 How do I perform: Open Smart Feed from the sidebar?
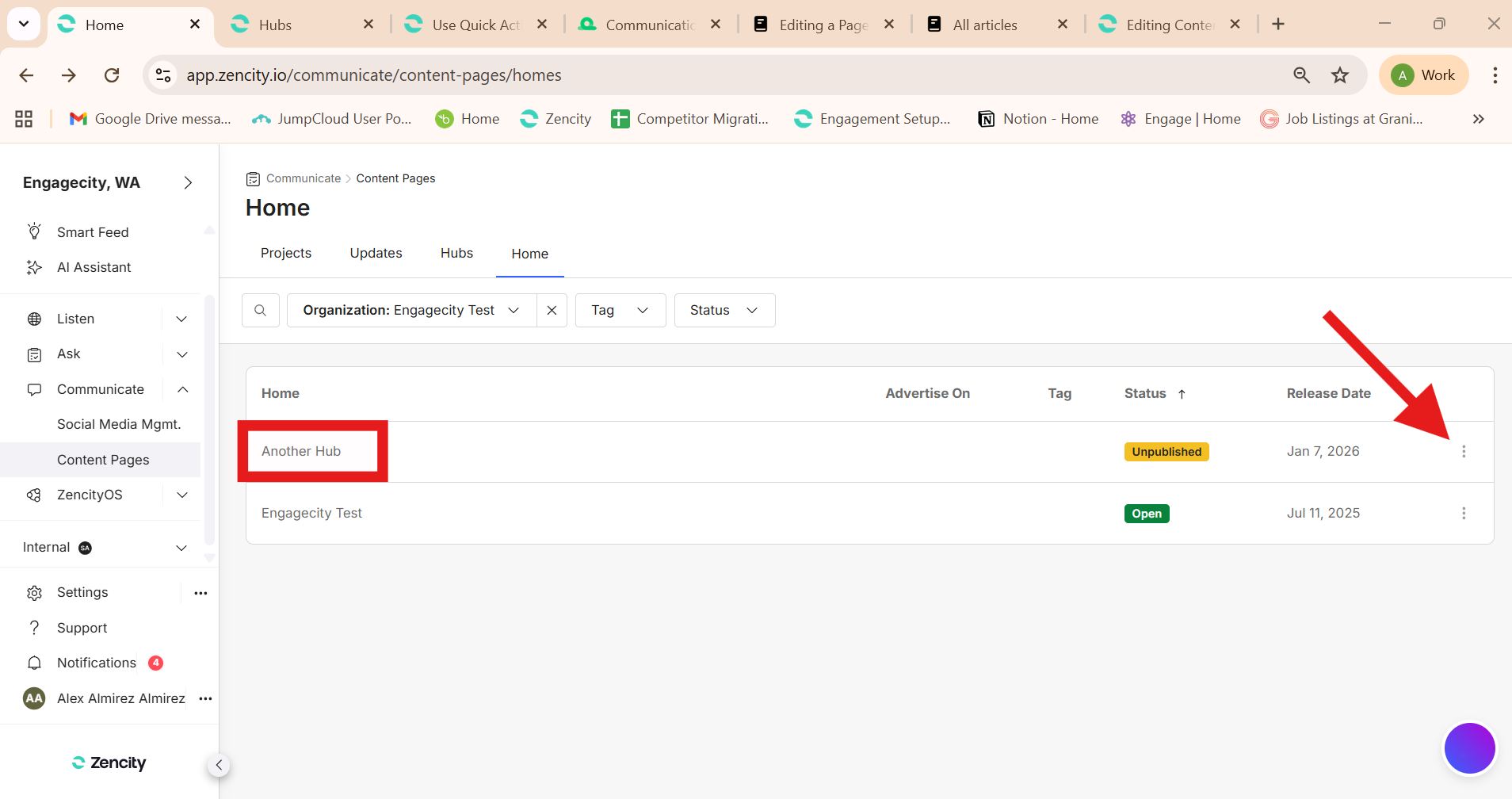coord(92,232)
